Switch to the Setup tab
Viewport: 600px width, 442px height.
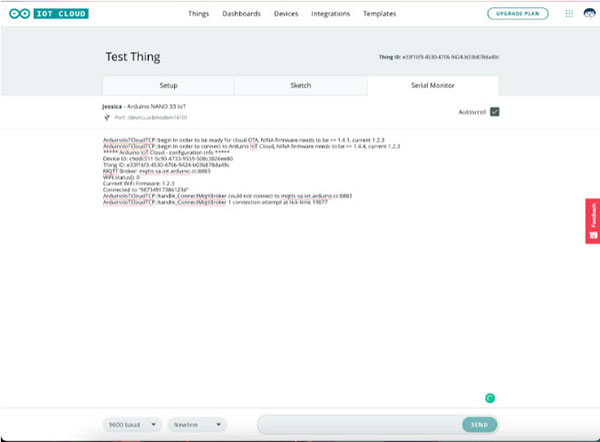tap(168, 85)
